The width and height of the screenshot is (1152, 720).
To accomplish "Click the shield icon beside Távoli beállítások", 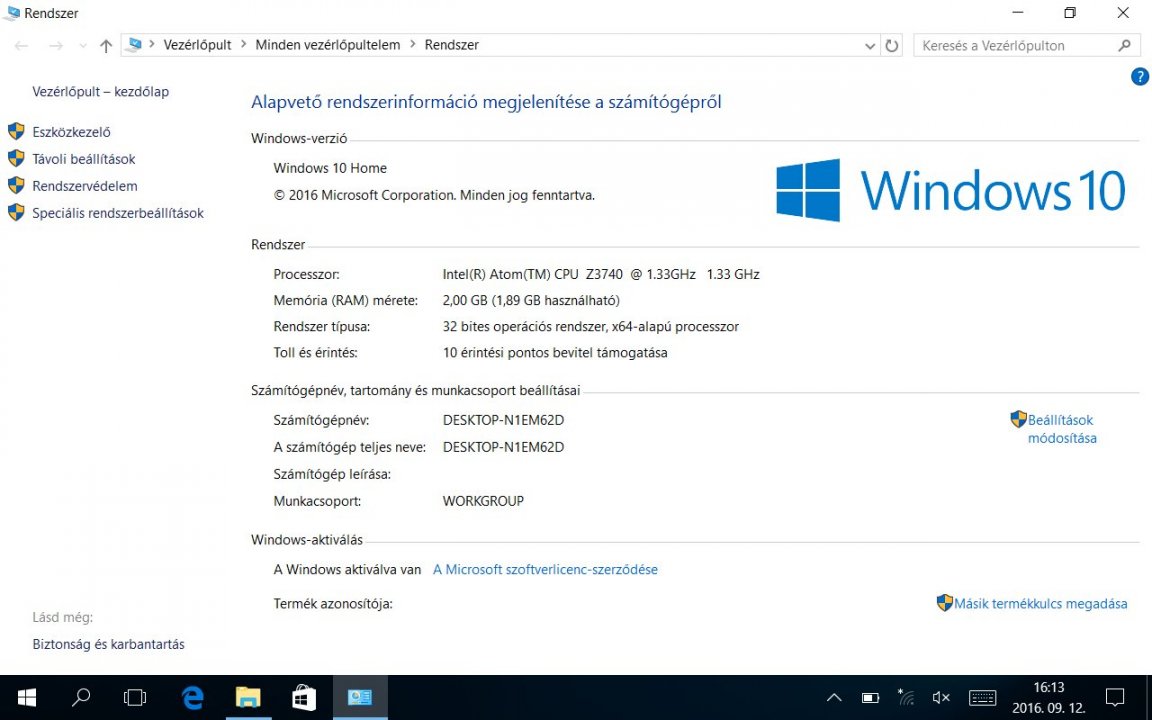I will click(x=16, y=159).
